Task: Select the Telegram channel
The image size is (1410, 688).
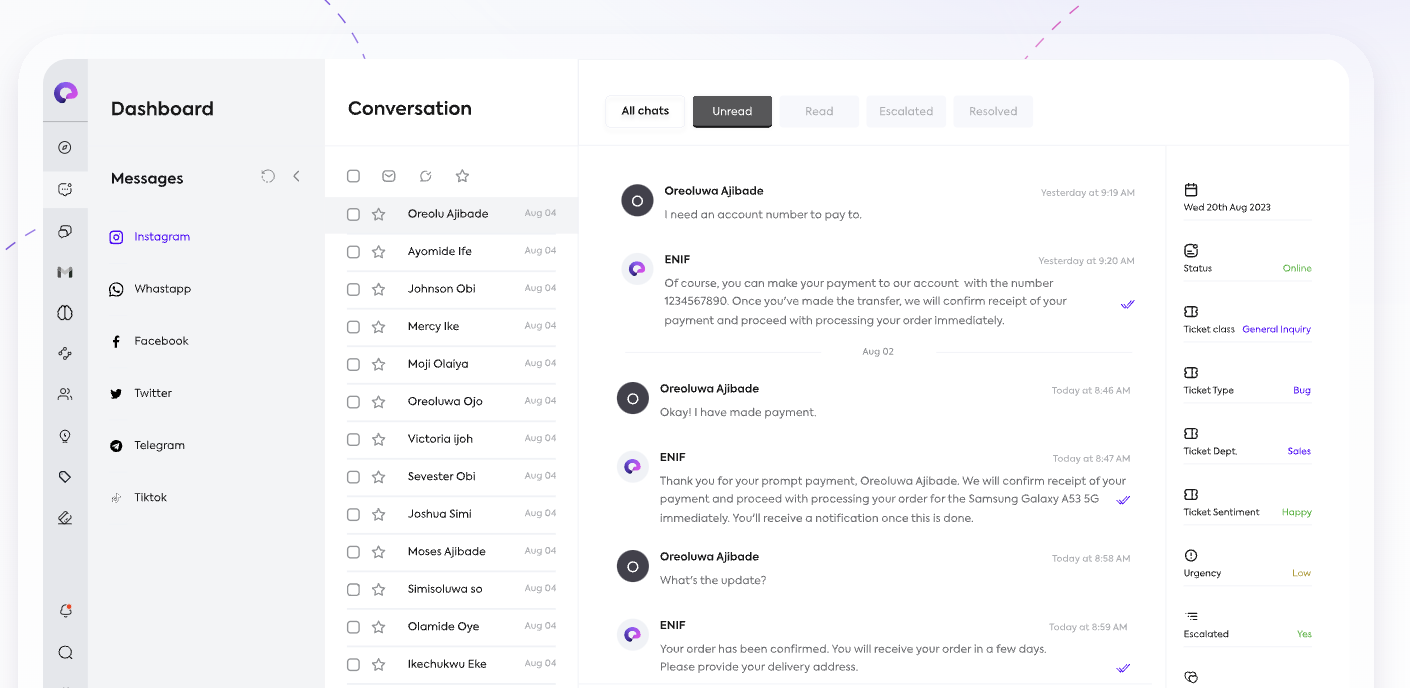Action: click(x=147, y=445)
